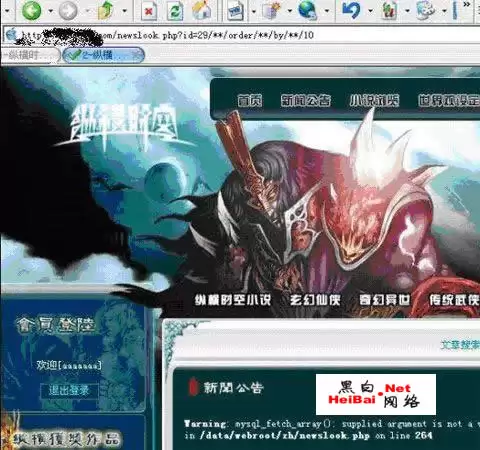
Task: Click the green Back arrow button
Action: 31,10
